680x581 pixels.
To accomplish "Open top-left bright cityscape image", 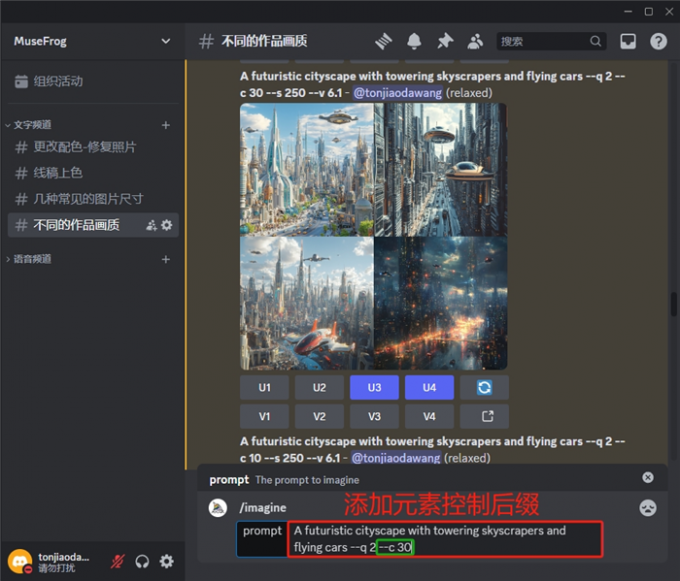I will [307, 170].
